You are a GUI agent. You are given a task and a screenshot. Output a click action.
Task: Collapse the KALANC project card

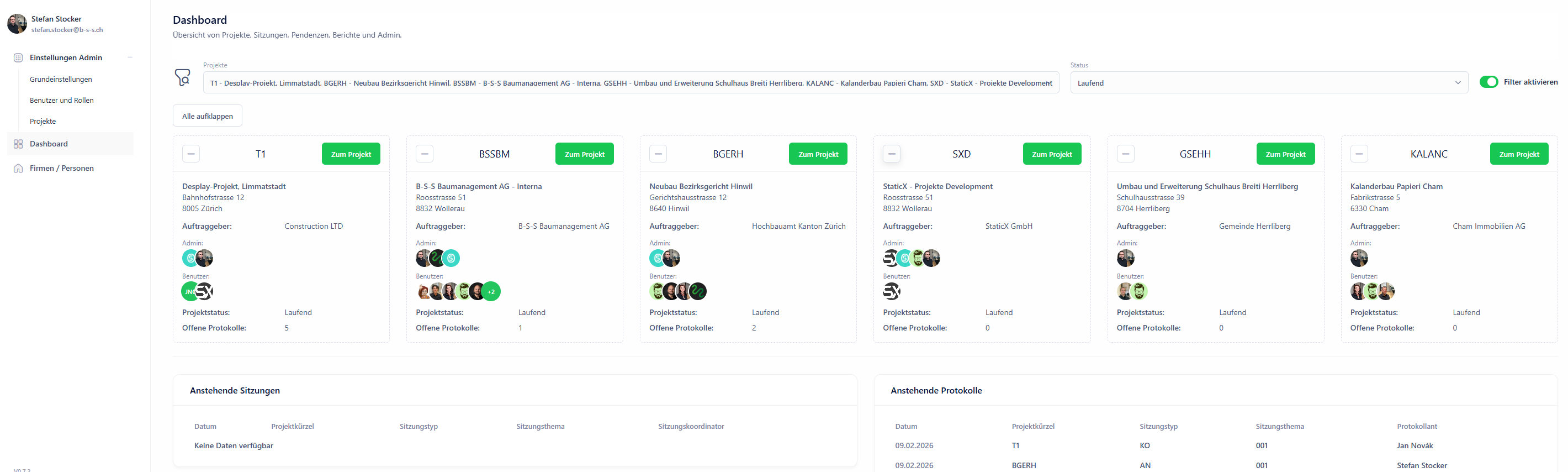(1359, 154)
